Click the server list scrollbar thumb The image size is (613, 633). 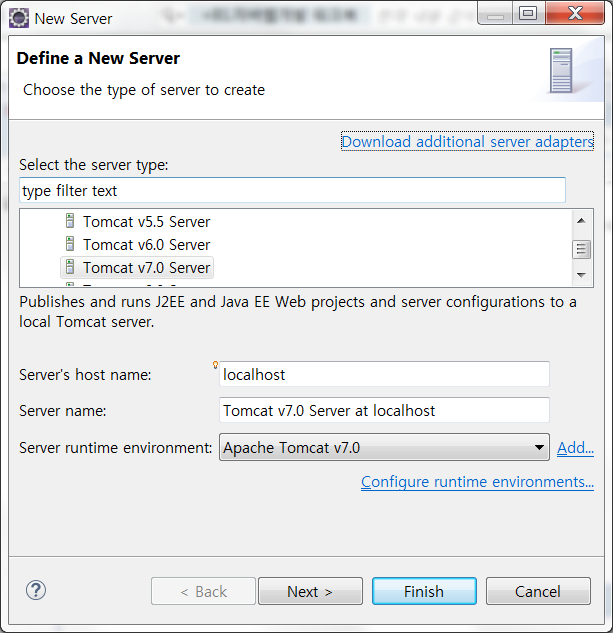click(x=582, y=249)
